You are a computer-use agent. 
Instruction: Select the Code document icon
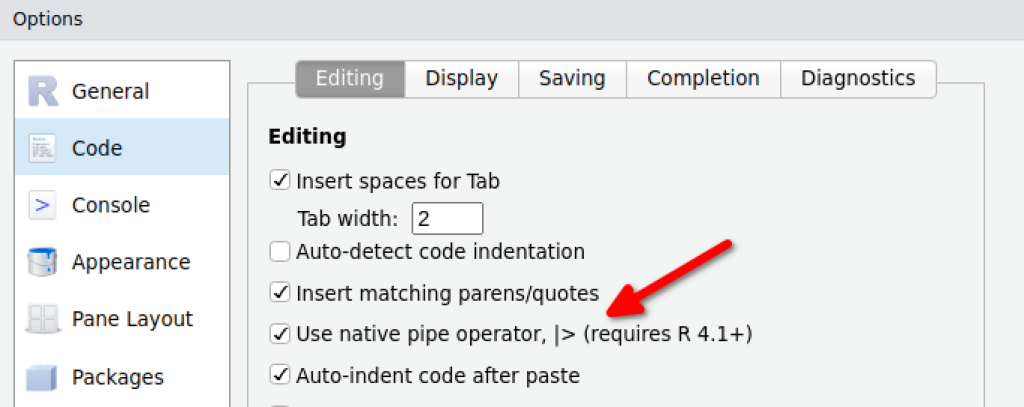(44, 148)
